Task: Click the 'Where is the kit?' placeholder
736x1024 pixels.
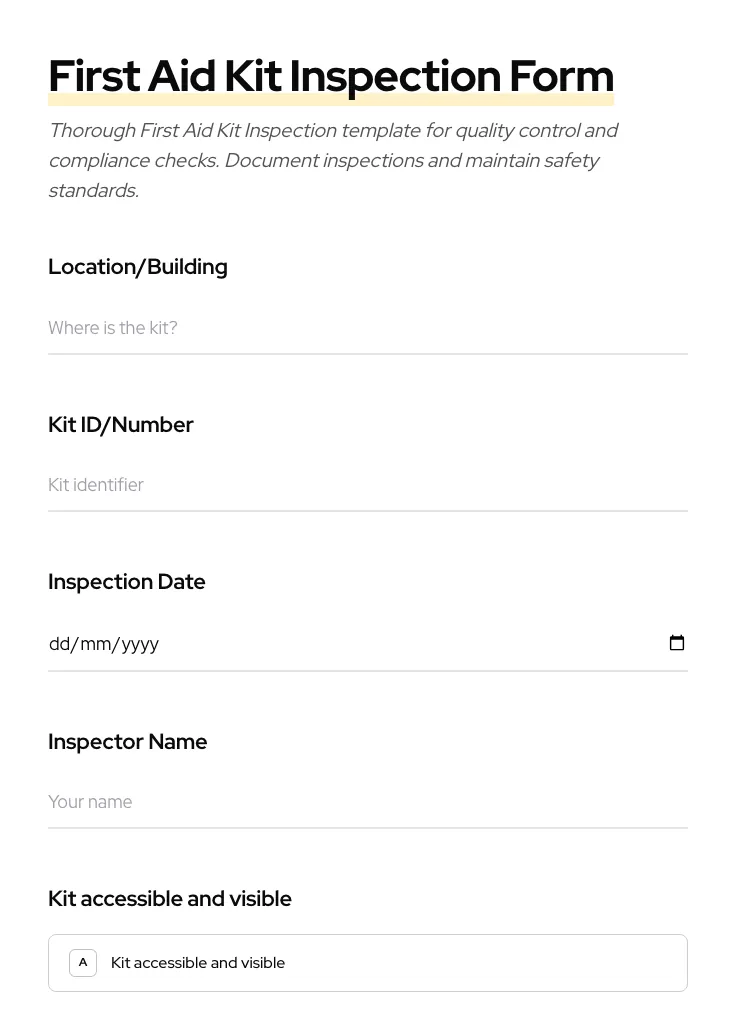Action: 112,328
